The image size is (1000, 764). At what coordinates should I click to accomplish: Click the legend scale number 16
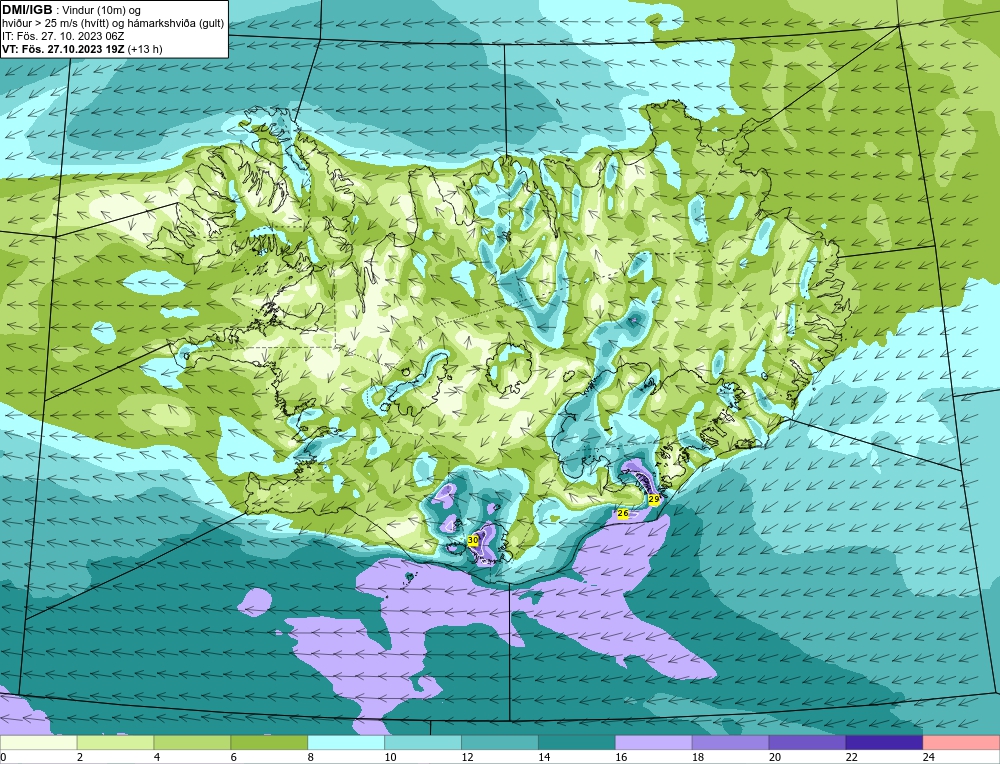click(x=621, y=757)
